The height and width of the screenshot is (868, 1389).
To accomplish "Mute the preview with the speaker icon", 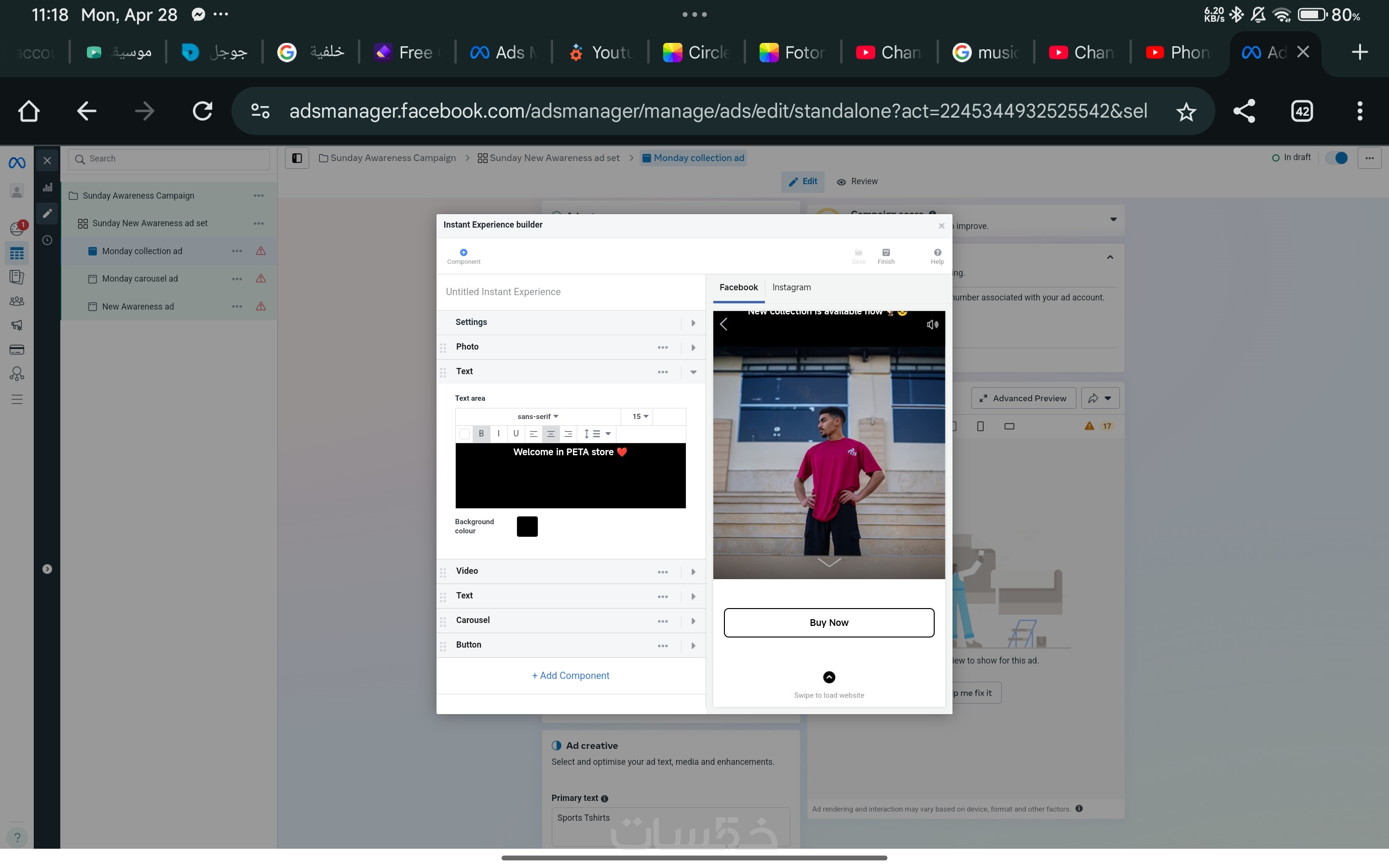I will [932, 325].
